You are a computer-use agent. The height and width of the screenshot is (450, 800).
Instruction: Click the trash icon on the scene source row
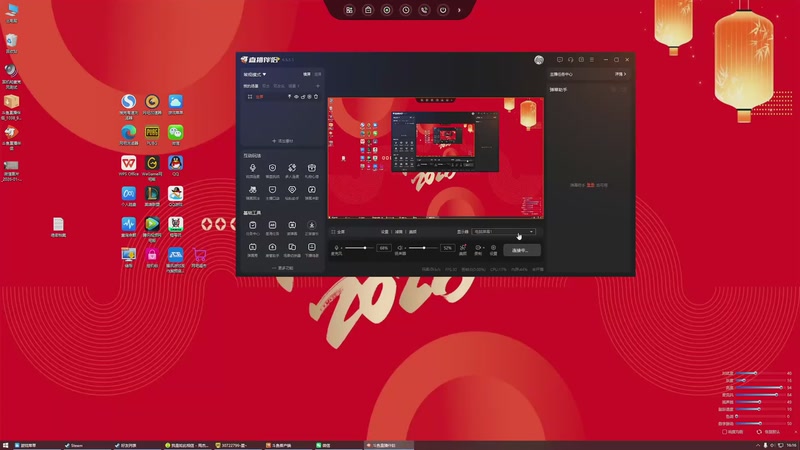tap(316, 96)
